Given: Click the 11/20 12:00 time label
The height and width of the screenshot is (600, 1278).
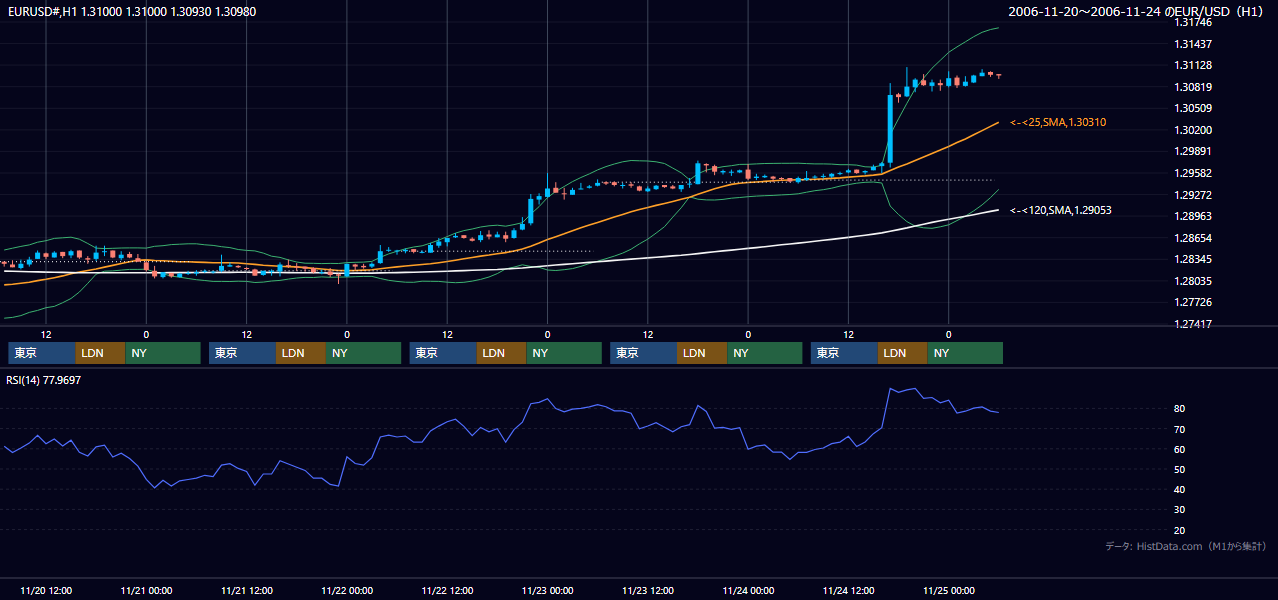Looking at the screenshot, I should click(x=45, y=590).
